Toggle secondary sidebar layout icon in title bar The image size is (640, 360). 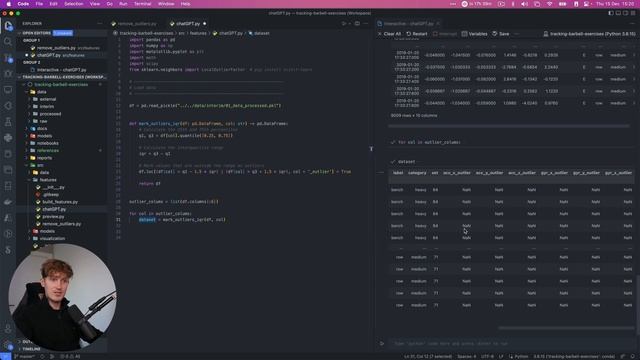point(625,13)
